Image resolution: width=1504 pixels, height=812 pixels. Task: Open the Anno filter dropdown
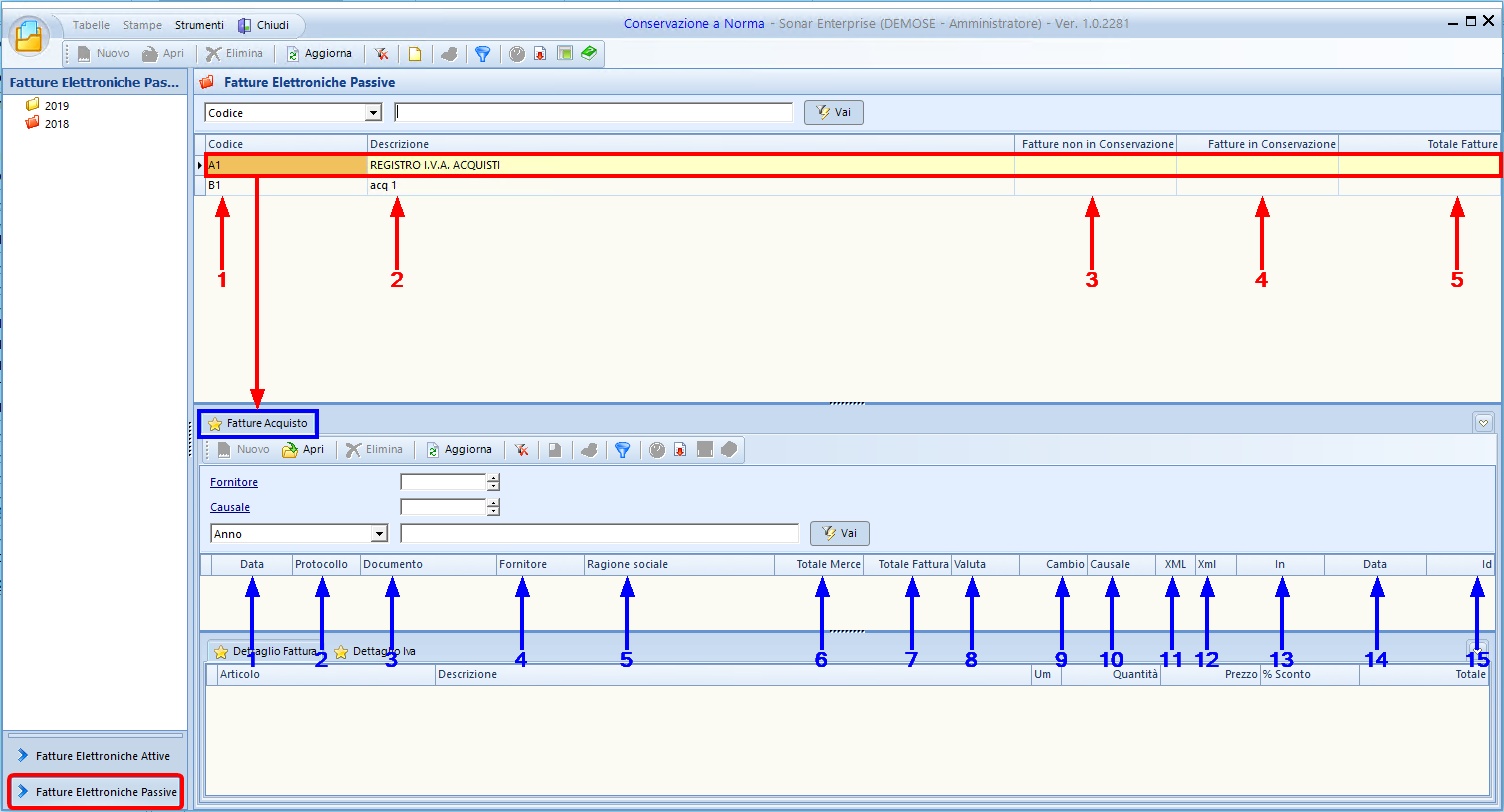(x=379, y=534)
